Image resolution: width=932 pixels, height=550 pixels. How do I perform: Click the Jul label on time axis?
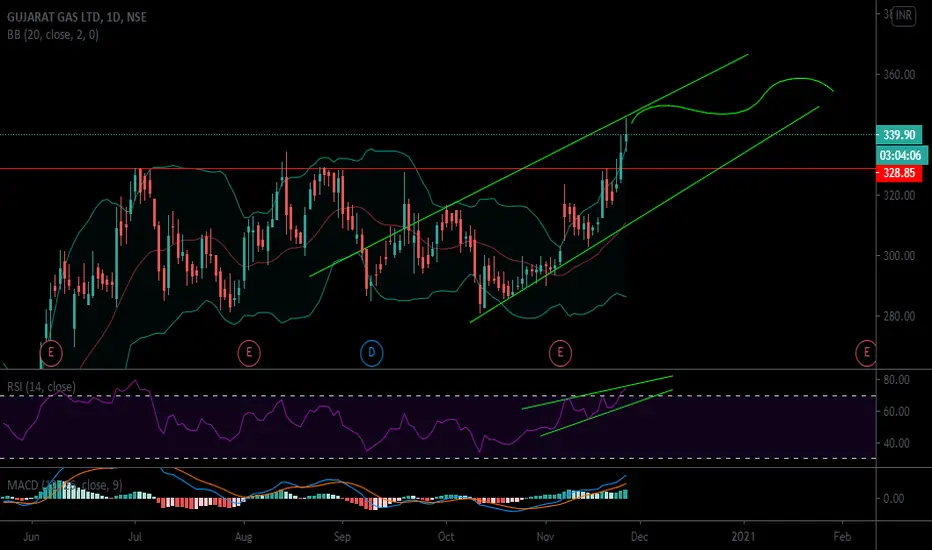[135, 537]
